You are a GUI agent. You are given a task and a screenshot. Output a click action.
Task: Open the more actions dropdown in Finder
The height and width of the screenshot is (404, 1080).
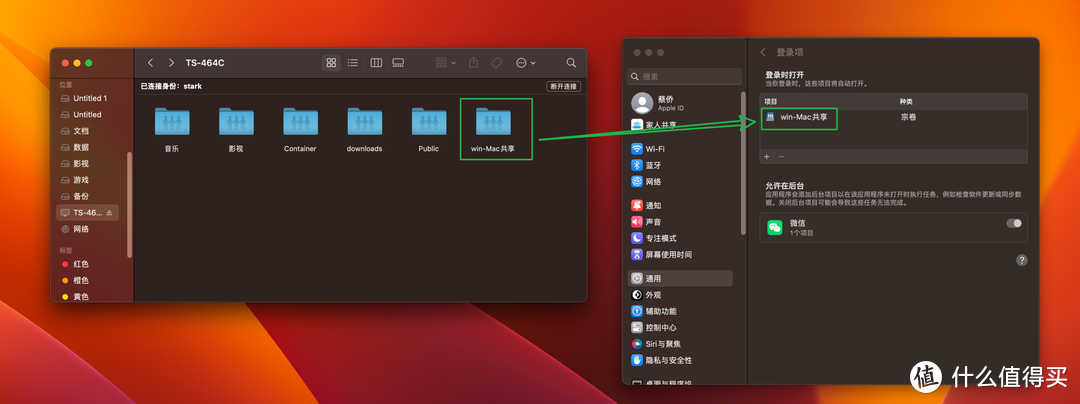click(525, 63)
